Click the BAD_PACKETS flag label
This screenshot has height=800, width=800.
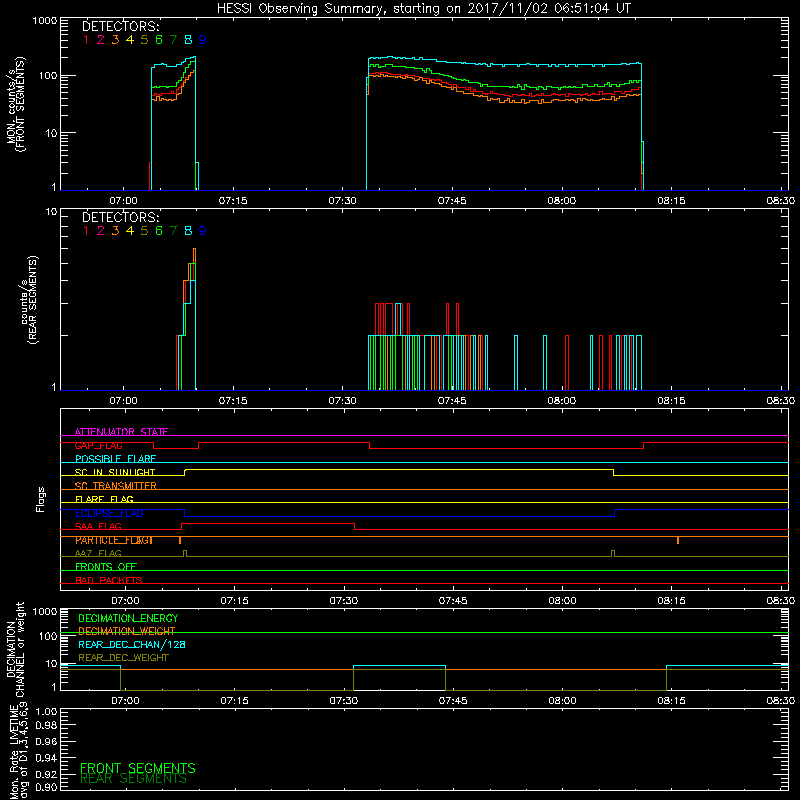(x=109, y=580)
